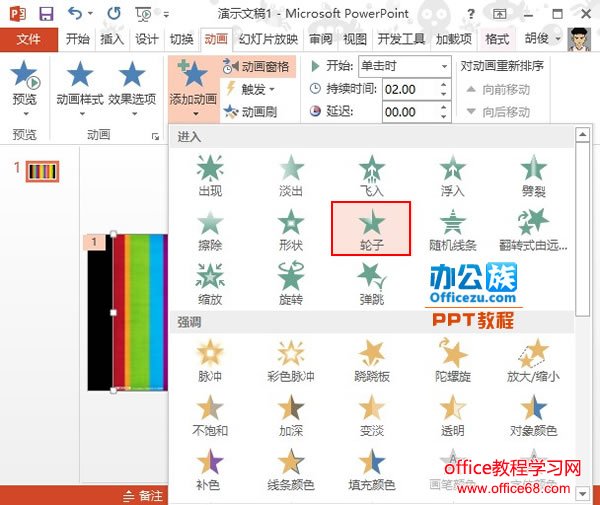The image size is (600, 505).
Task: Apply the 变淡 lighten effect
Action: (372, 415)
